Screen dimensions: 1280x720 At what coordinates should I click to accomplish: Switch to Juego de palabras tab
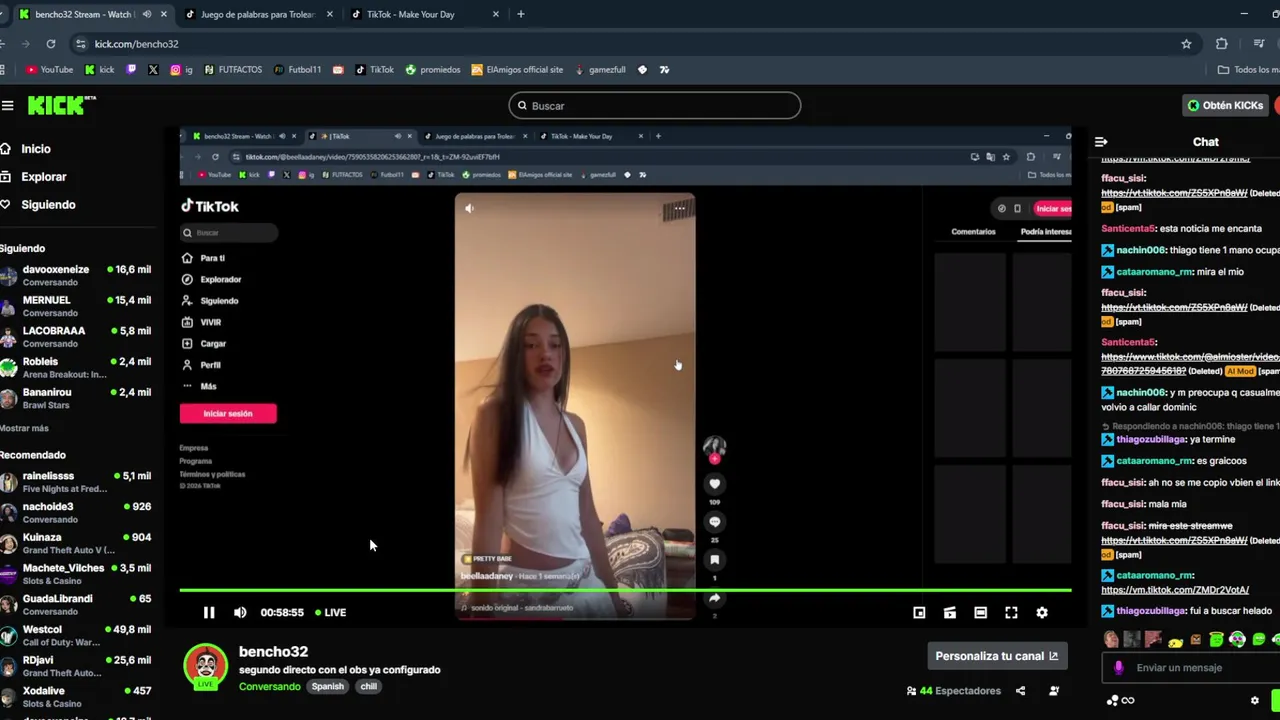click(x=257, y=14)
